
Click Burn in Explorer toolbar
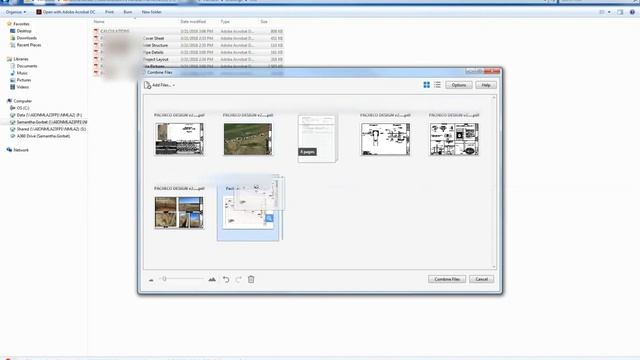tap(128, 12)
